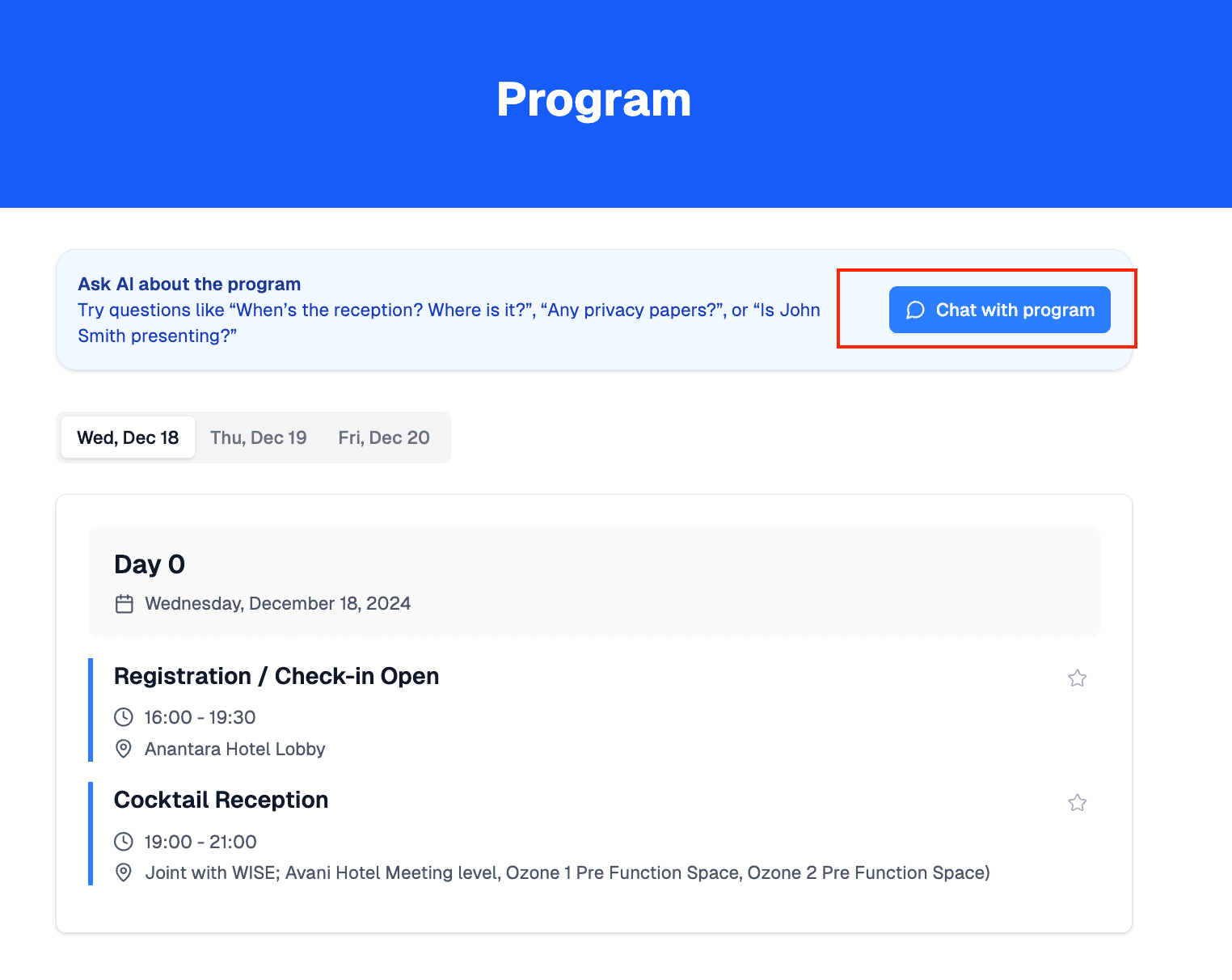The image size is (1232, 980).
Task: Click the Chat with program button
Action: (999, 310)
